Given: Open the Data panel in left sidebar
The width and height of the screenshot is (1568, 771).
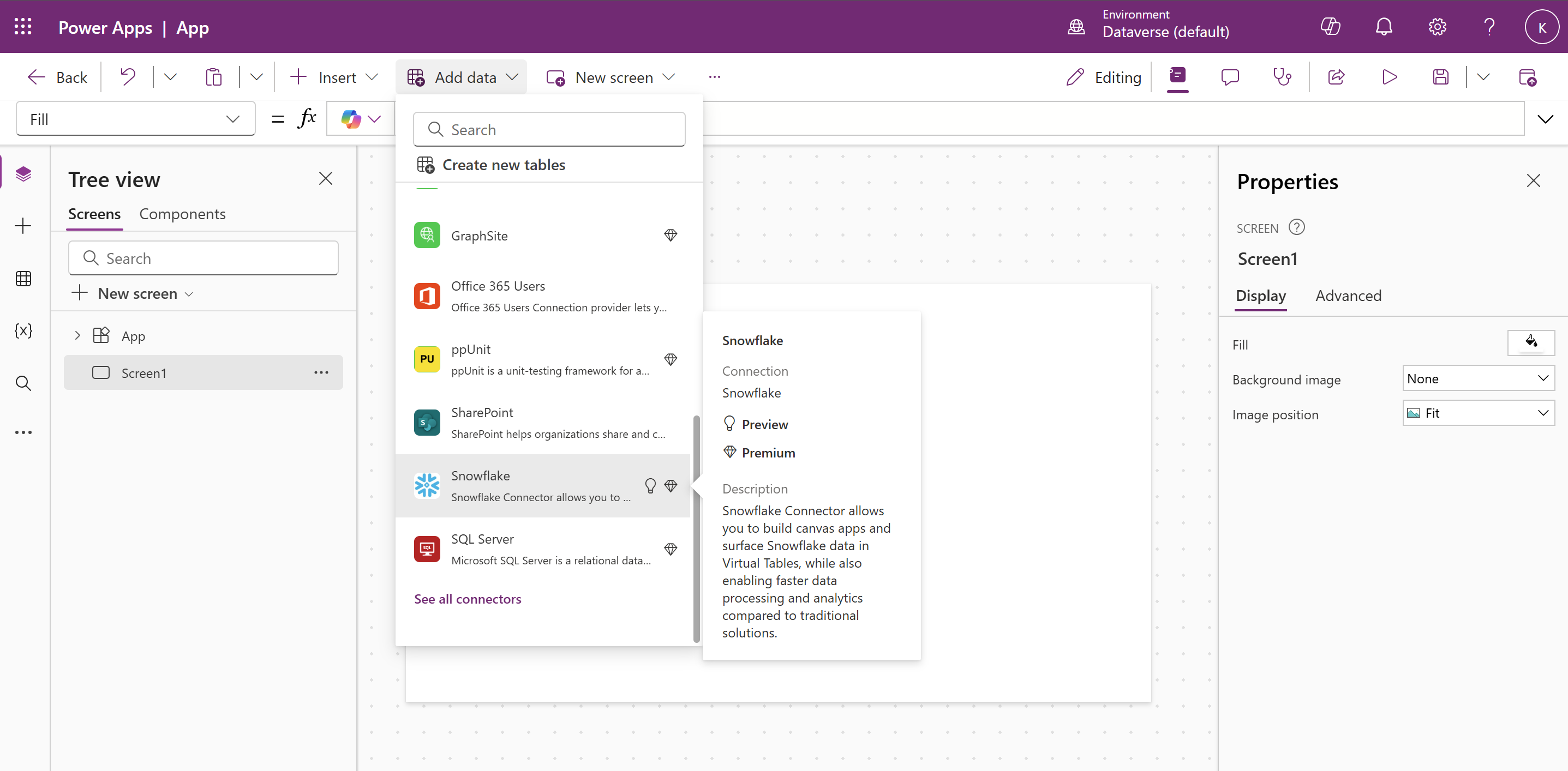Looking at the screenshot, I should [23, 279].
